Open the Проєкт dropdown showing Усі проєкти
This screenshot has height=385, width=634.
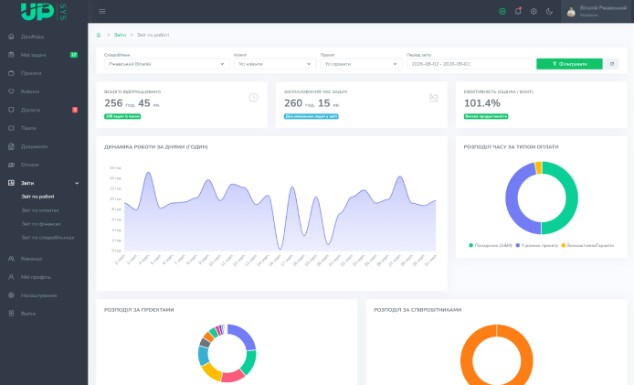coord(361,64)
